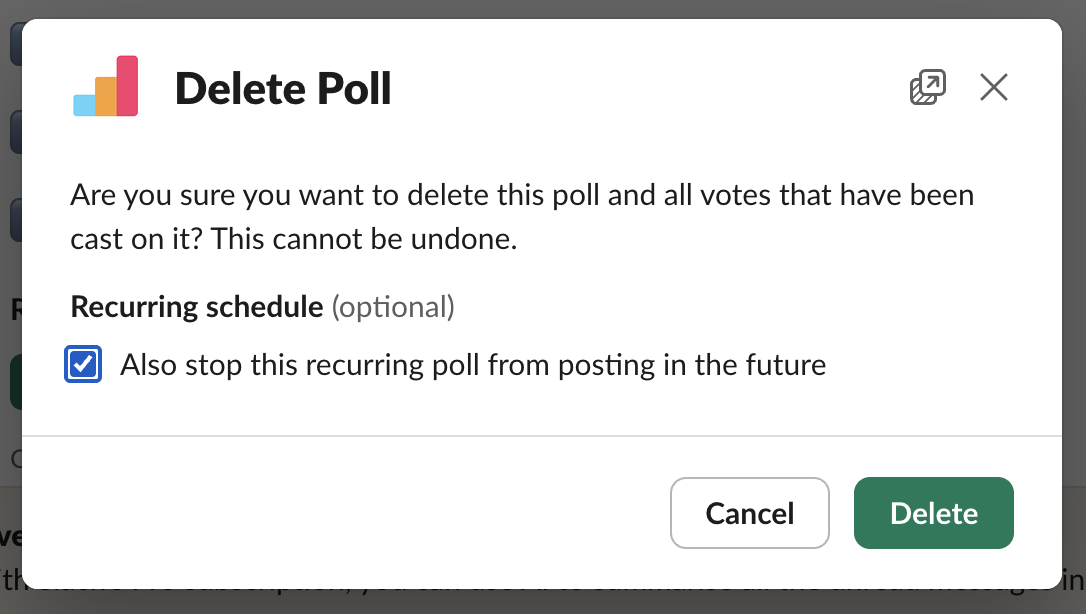The width and height of the screenshot is (1086, 614).
Task: Click the 'Delete Poll' dialog title
Action: (283, 89)
